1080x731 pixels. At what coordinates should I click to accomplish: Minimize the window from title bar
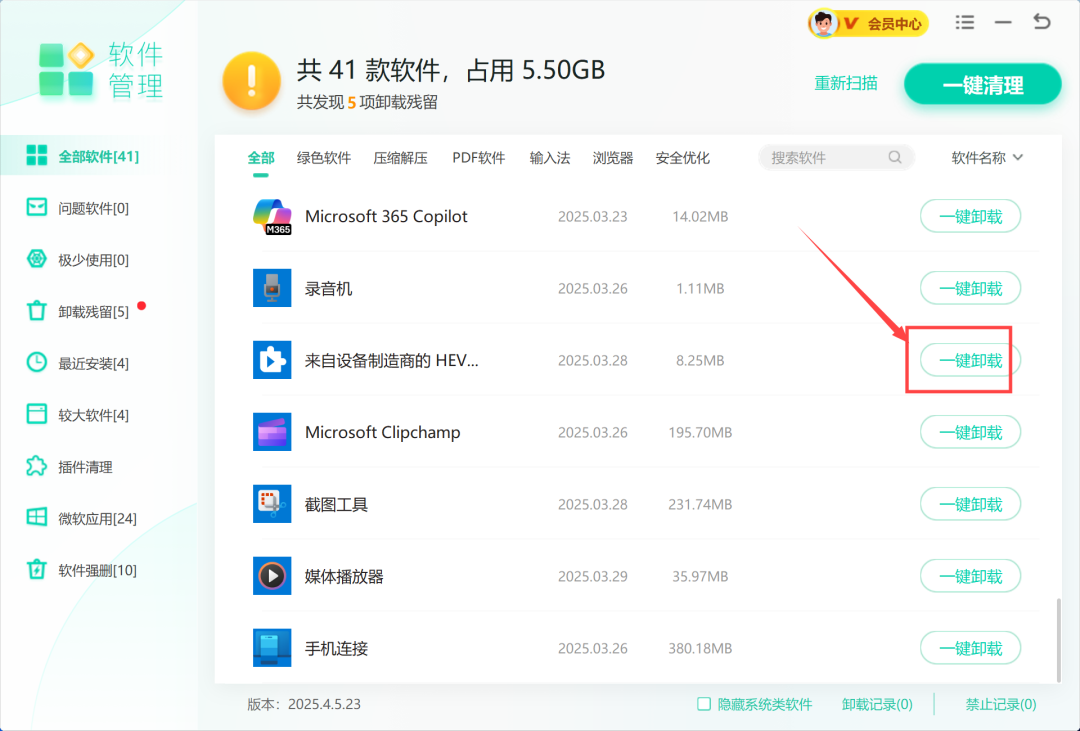pyautogui.click(x=1004, y=23)
